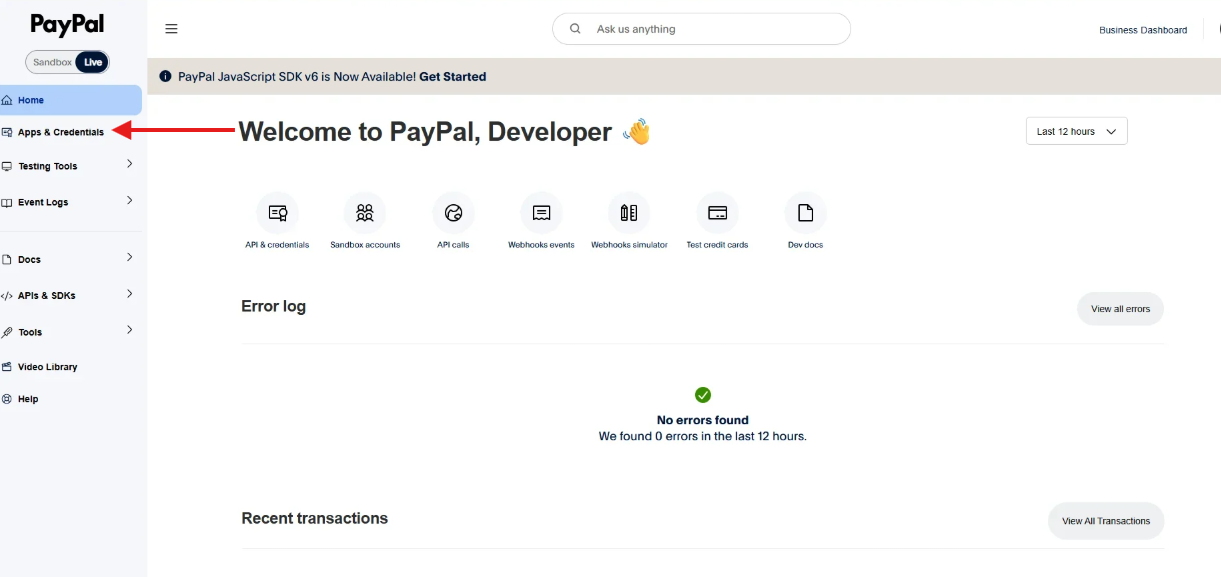Click the No errors found text
This screenshot has width=1221, height=577.
click(x=702, y=420)
